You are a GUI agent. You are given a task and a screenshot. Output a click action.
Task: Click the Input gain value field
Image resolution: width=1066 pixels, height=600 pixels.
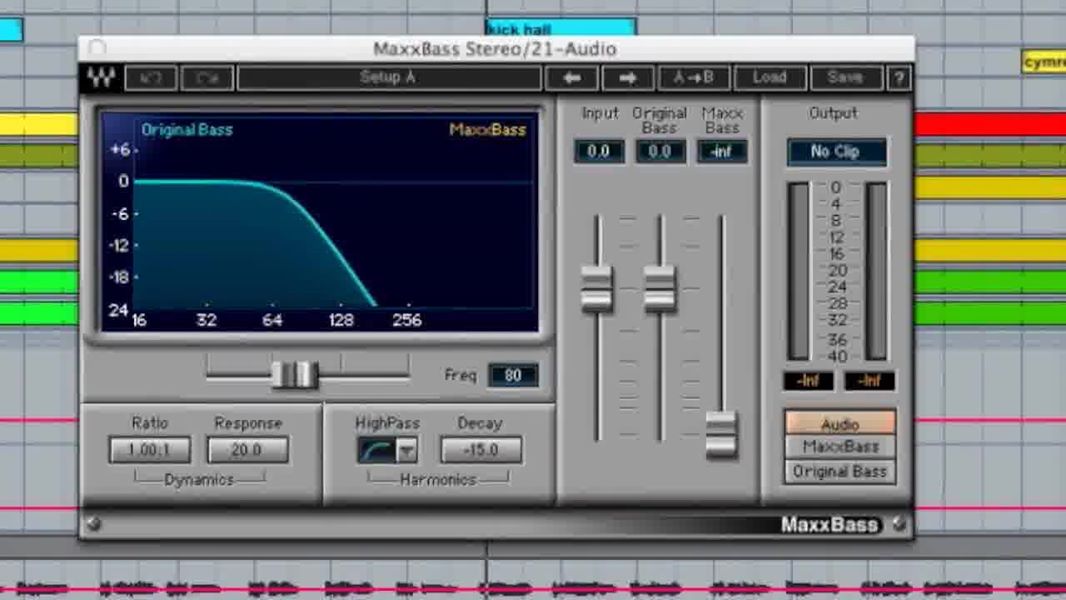pyautogui.click(x=598, y=151)
